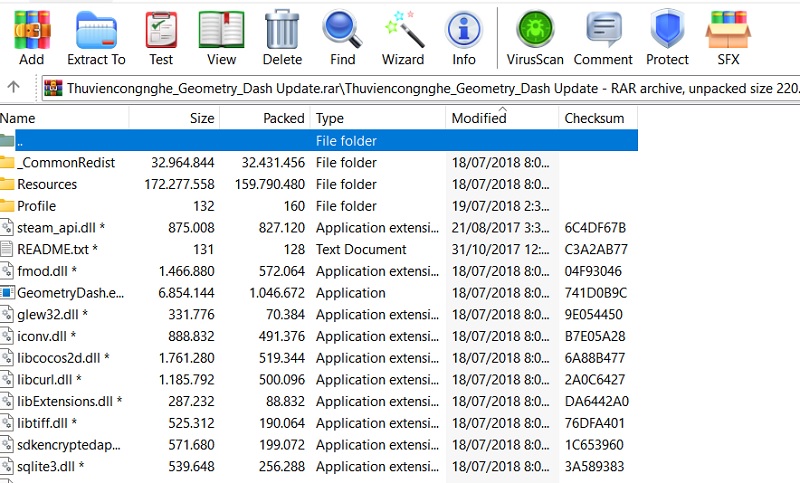This screenshot has width=800, height=483.
Task: Open the Extract To tool
Action: coord(96,38)
